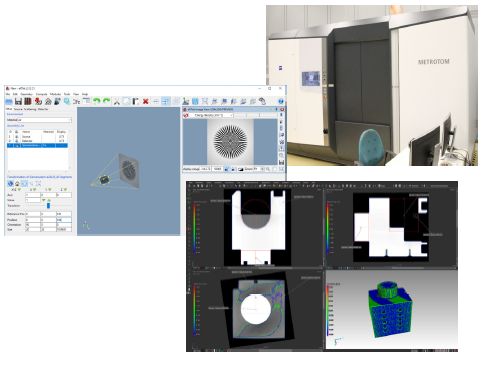Click the red X delete icon
The image size is (487, 367).
(146, 101)
